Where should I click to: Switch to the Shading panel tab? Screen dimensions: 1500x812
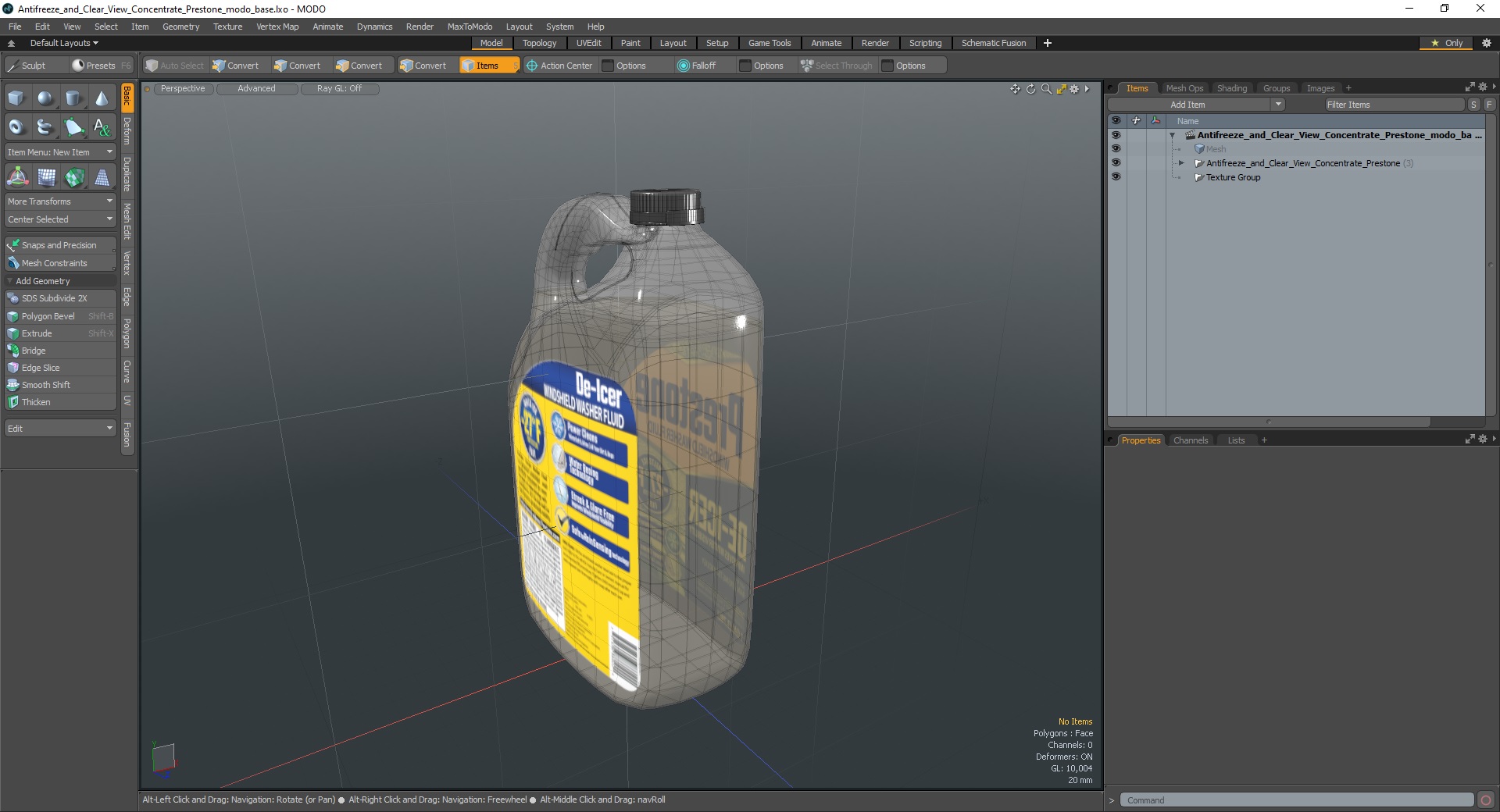click(x=1232, y=88)
